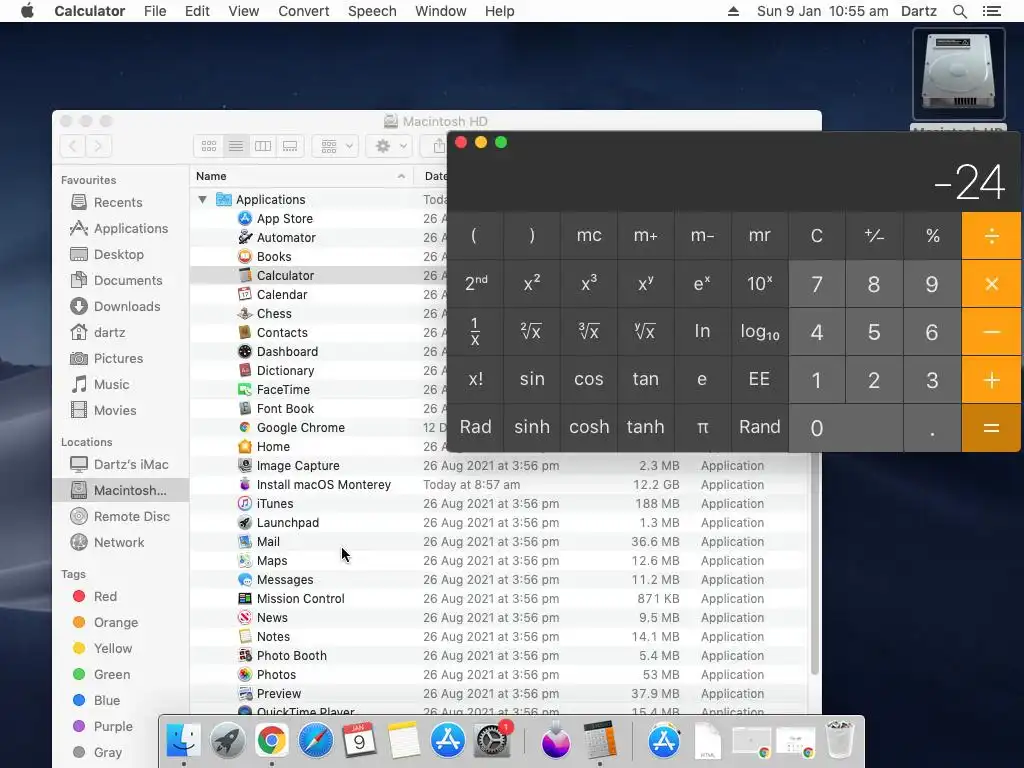
Task: Click the mc memory clear key
Action: pos(588,236)
